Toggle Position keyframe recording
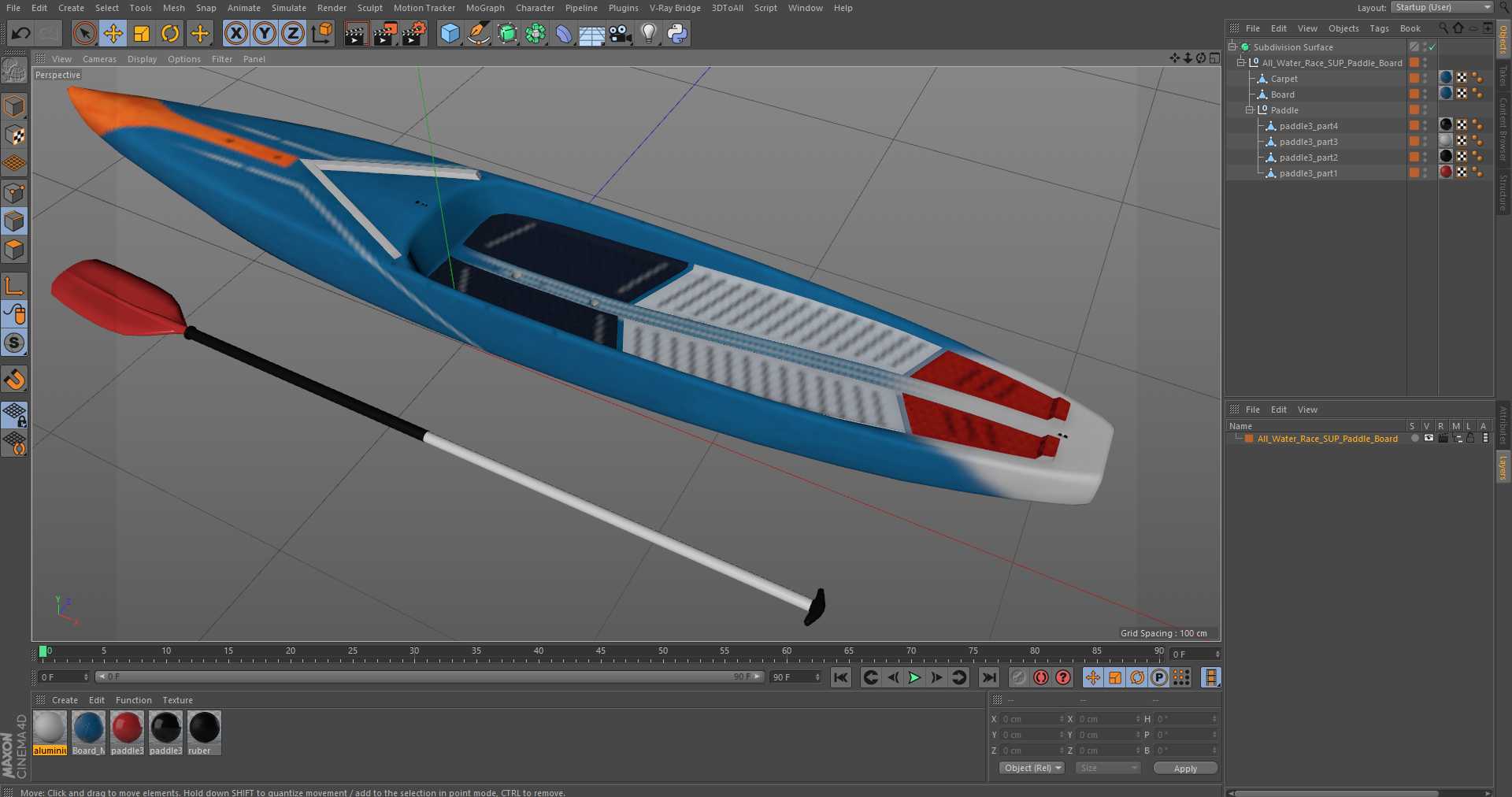This screenshot has width=1512, height=797. 1093,677
